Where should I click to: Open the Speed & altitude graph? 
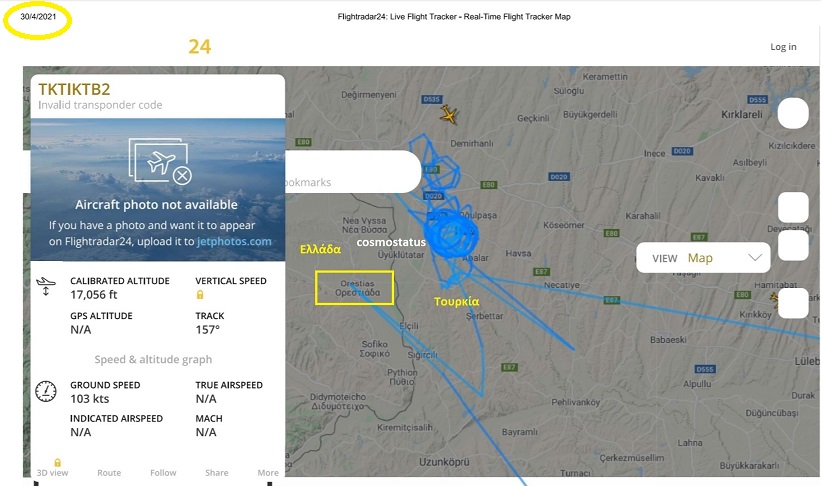pos(153,359)
